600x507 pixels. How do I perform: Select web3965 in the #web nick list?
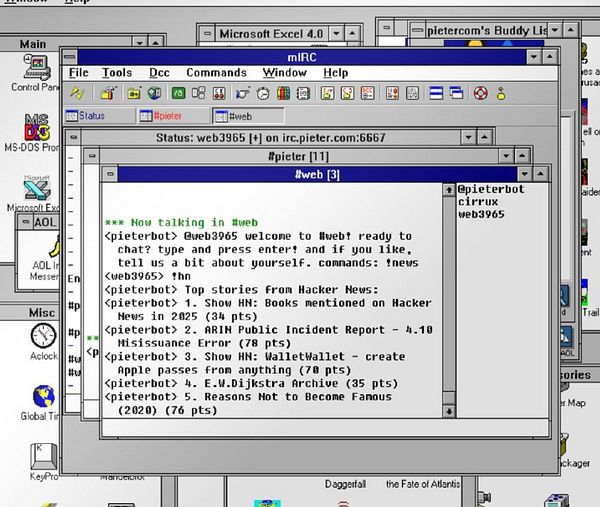coord(481,214)
